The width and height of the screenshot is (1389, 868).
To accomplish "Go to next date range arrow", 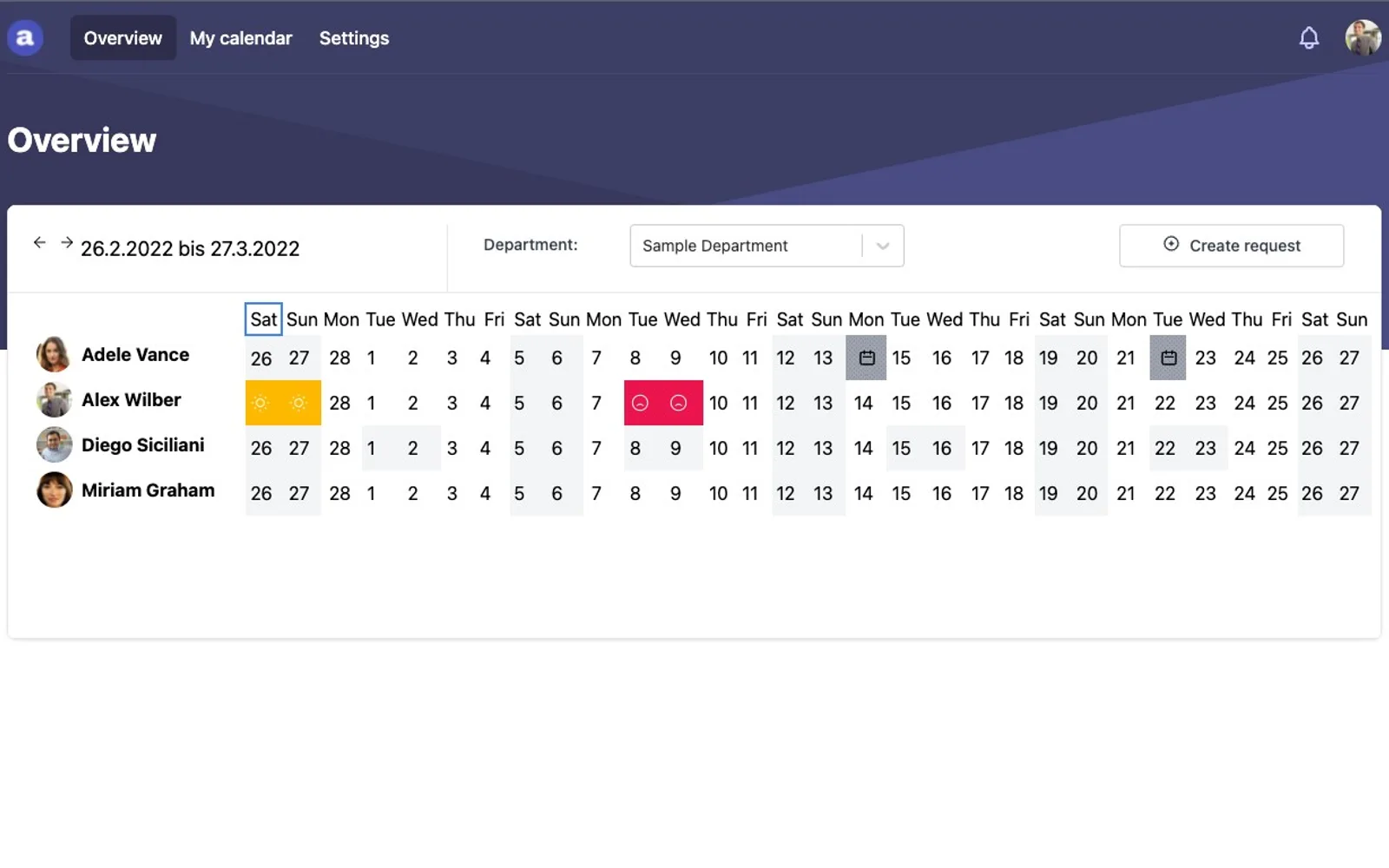I will (x=67, y=242).
